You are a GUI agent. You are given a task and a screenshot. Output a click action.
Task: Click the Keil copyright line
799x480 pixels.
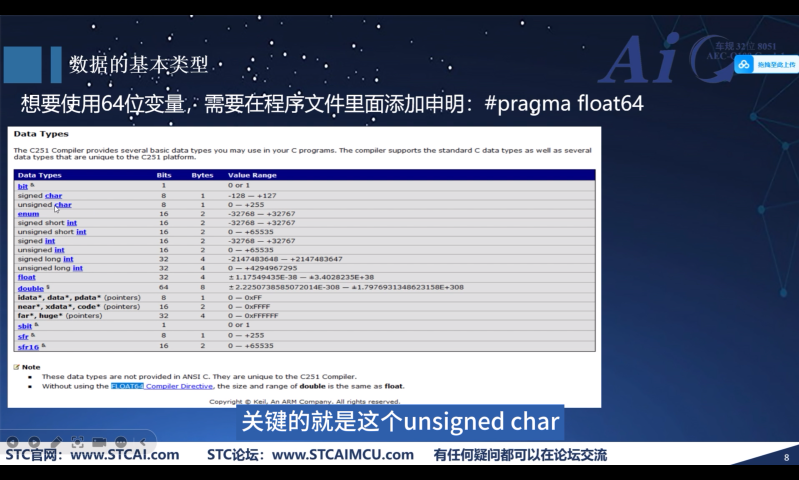coord(305,402)
